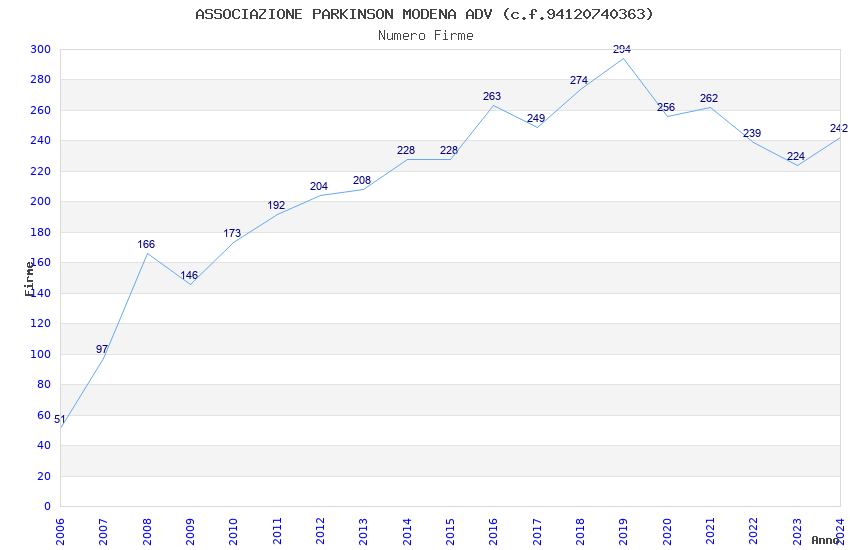Screen dimensions: 850x550
Task: Click the y-axis value 80
Action: coord(44,384)
